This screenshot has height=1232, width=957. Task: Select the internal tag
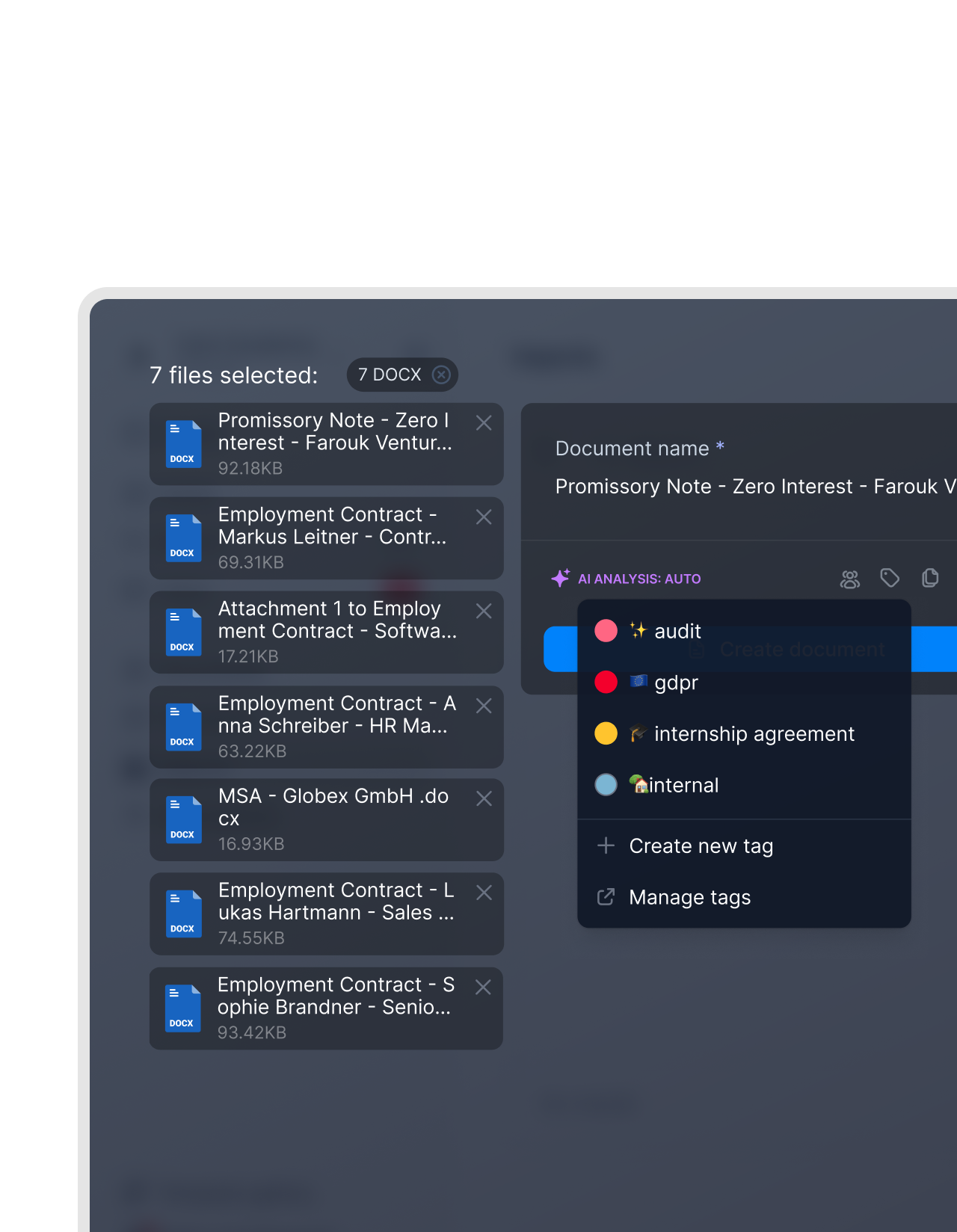[744, 785]
